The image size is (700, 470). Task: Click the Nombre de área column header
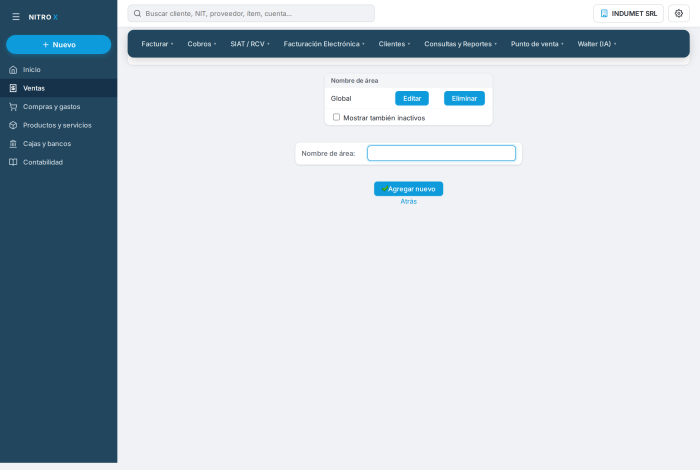(354, 81)
